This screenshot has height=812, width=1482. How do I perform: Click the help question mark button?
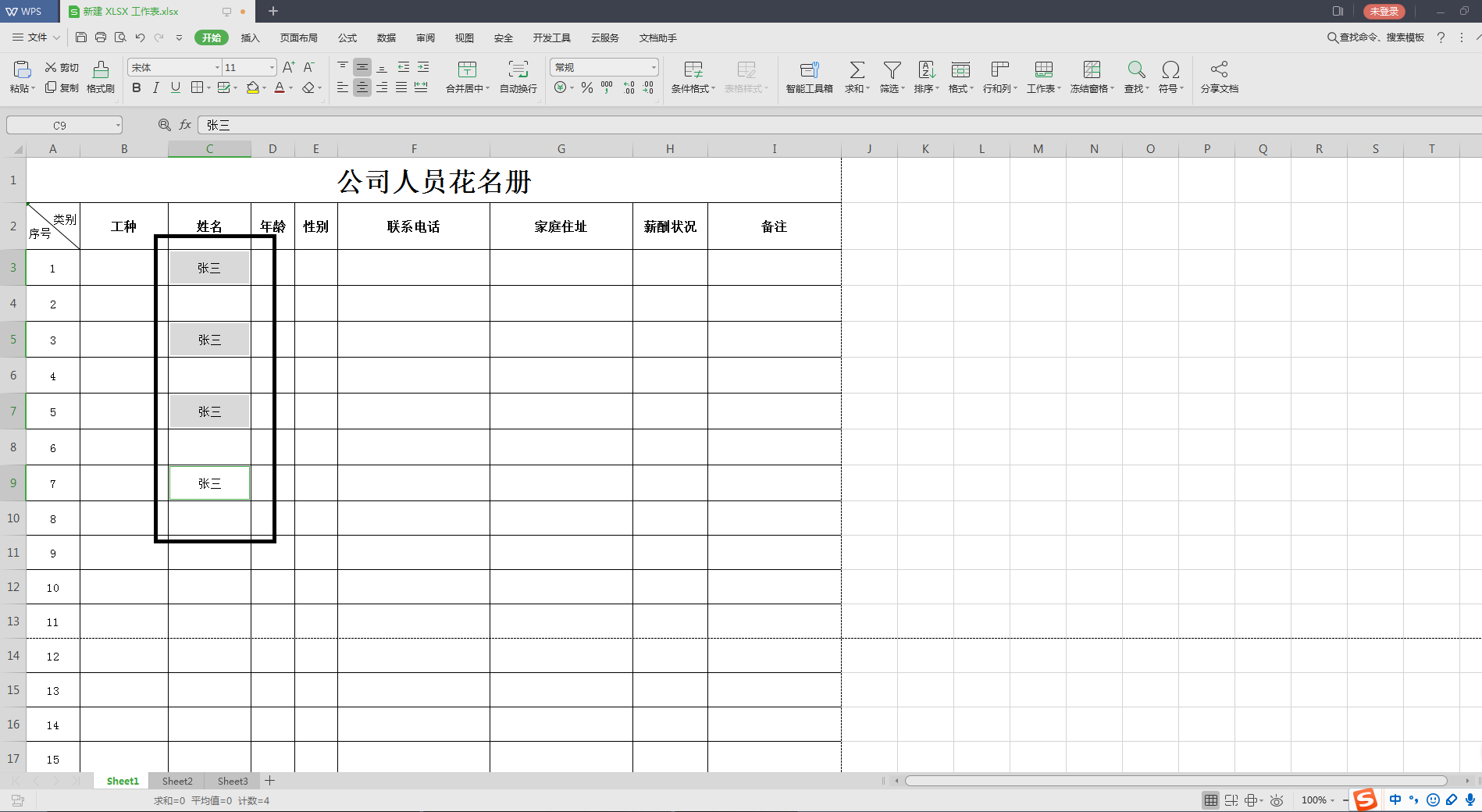coord(1441,37)
